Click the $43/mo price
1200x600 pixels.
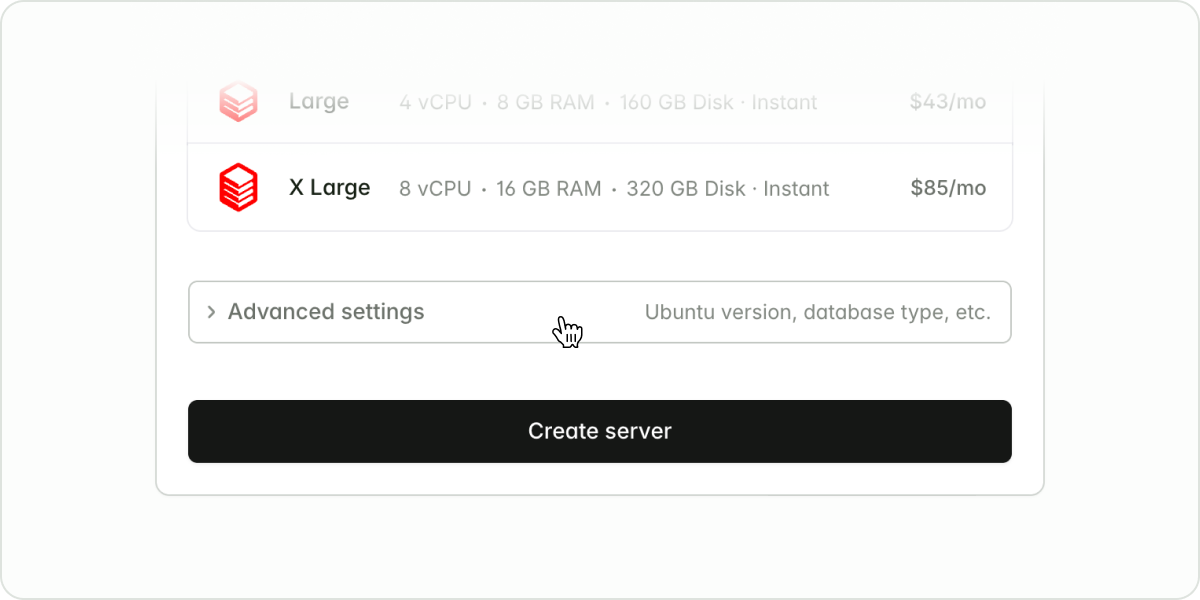(947, 102)
